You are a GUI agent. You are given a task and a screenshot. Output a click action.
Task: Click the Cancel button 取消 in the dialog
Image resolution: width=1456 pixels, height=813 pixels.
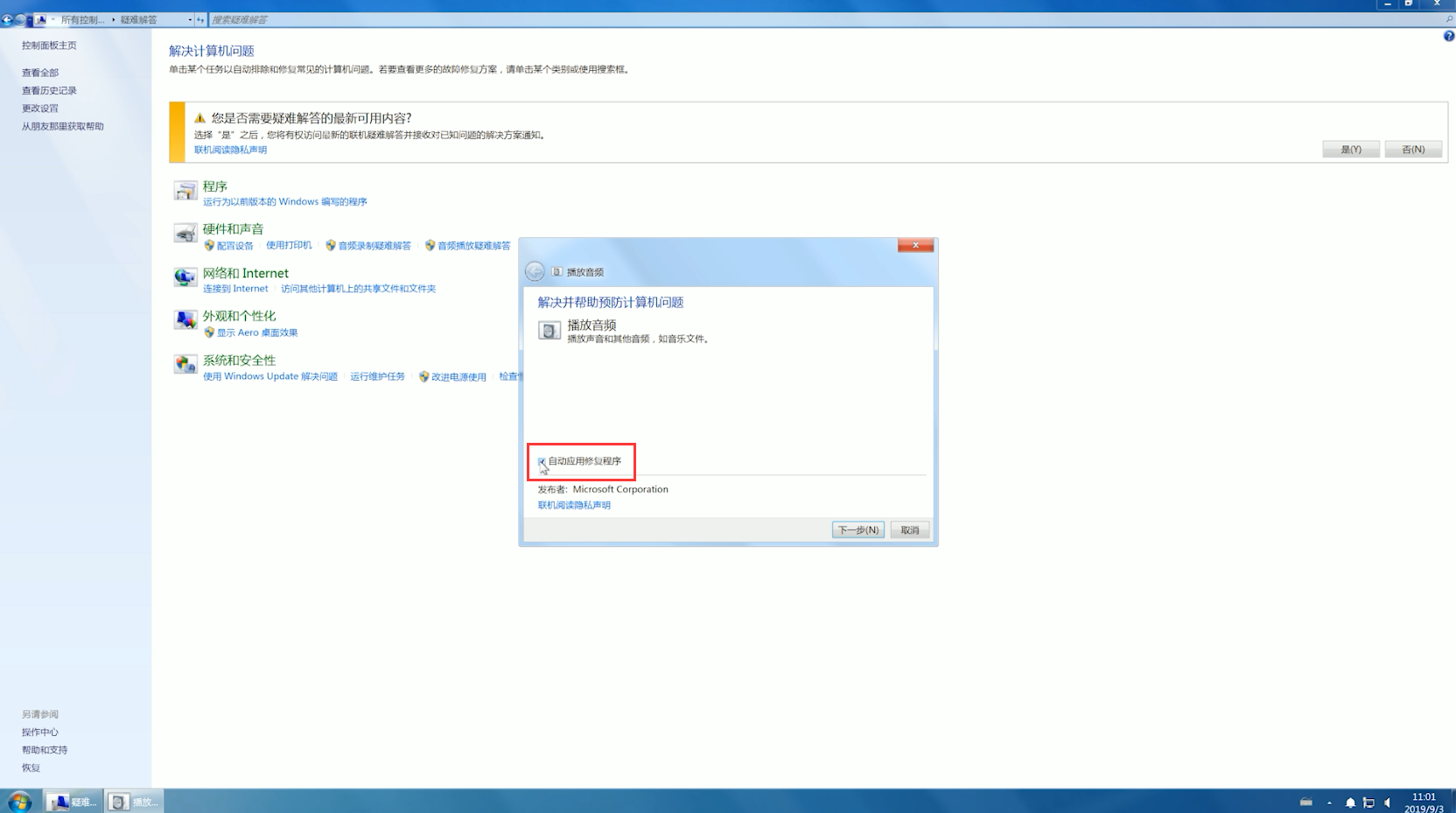pyautogui.click(x=910, y=529)
